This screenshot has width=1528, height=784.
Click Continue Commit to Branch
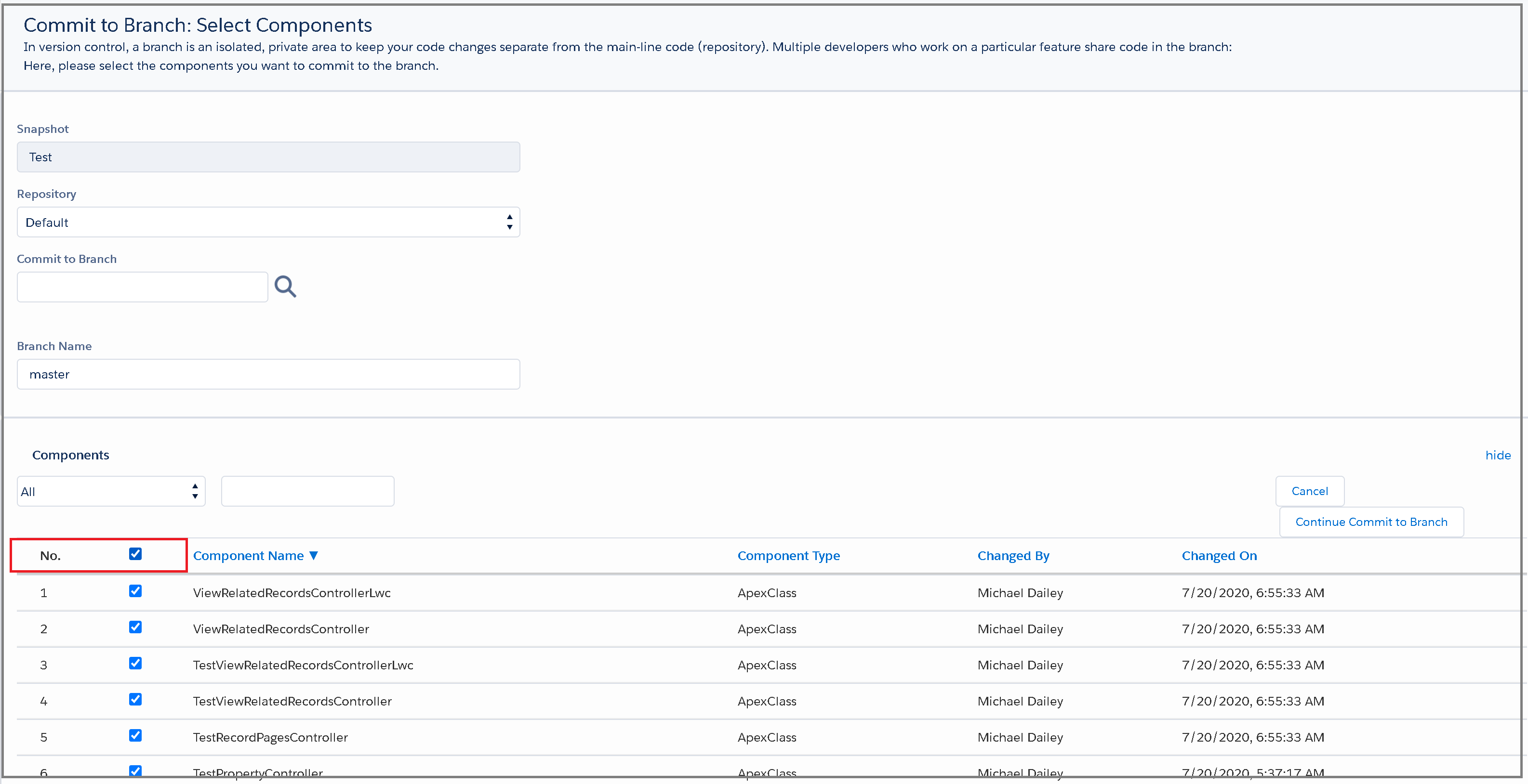[x=1371, y=522]
